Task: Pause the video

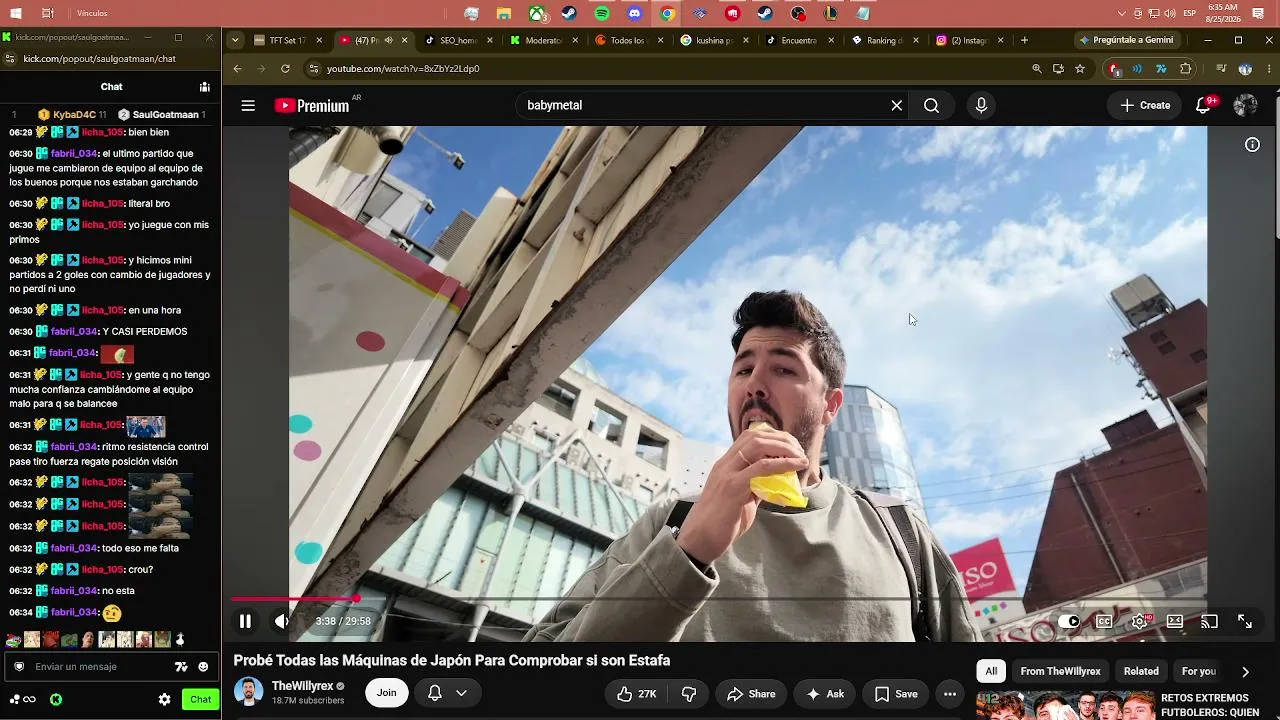Action: 245,621
